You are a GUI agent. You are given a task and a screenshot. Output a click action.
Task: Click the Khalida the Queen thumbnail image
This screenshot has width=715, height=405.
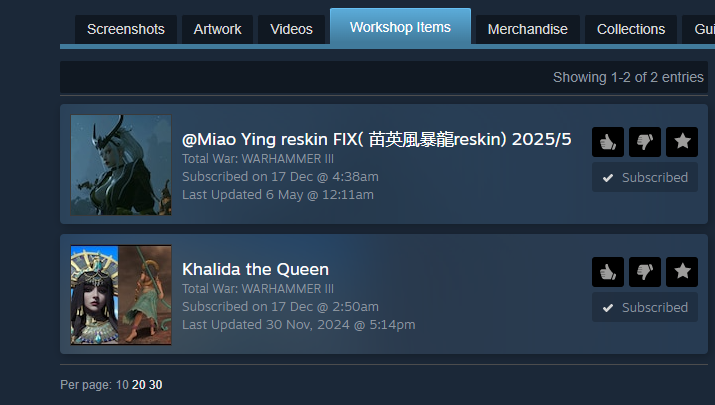(x=121, y=295)
